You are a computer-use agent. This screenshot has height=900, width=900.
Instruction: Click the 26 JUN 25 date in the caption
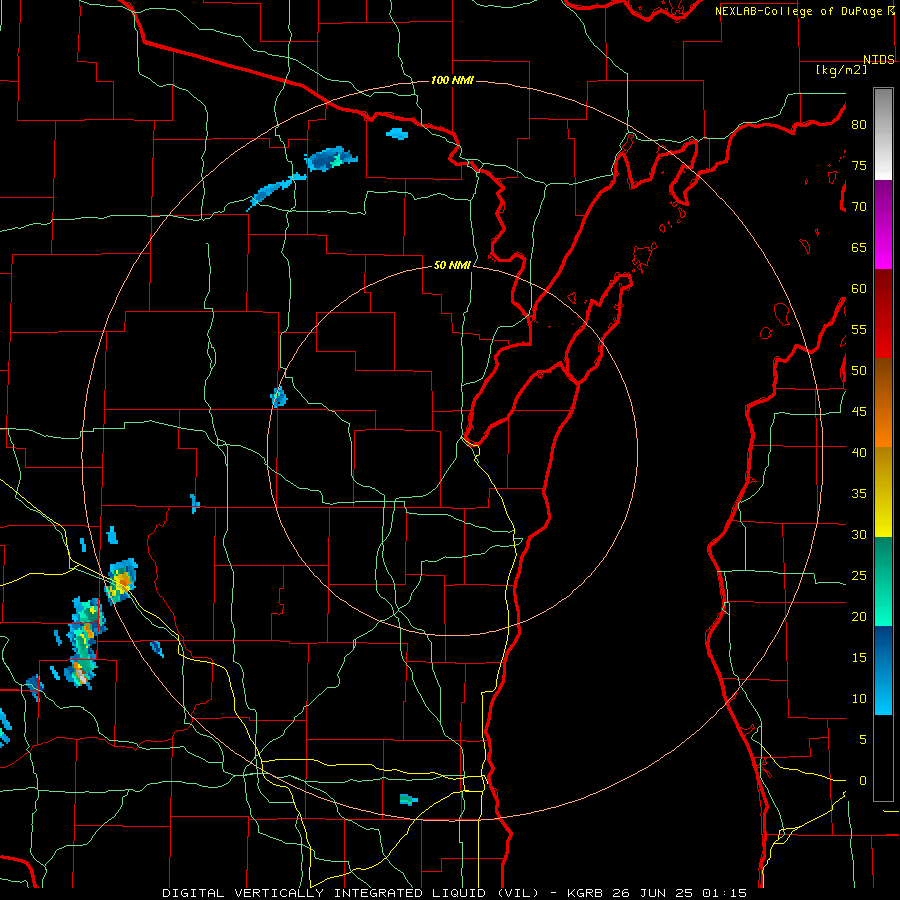[x=653, y=893]
